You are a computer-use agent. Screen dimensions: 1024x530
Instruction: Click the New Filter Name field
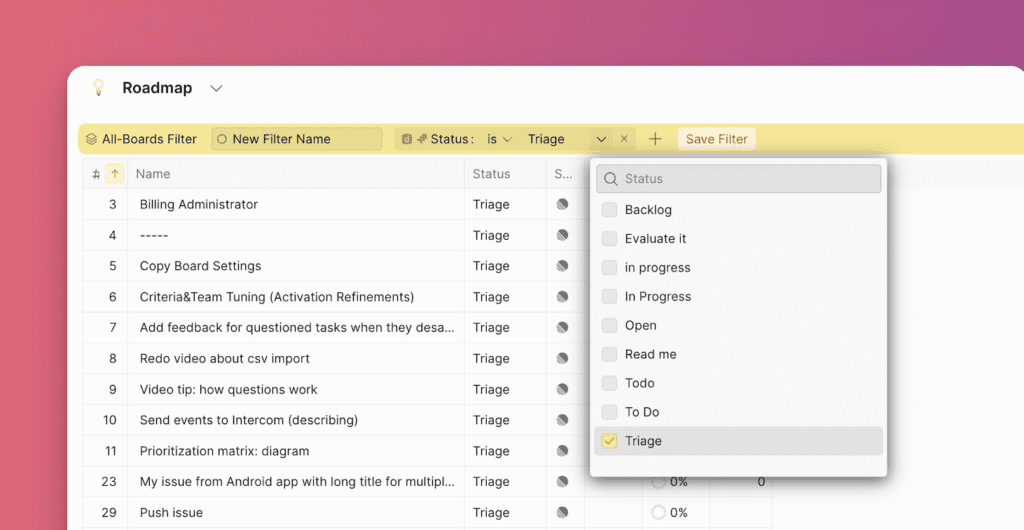297,139
